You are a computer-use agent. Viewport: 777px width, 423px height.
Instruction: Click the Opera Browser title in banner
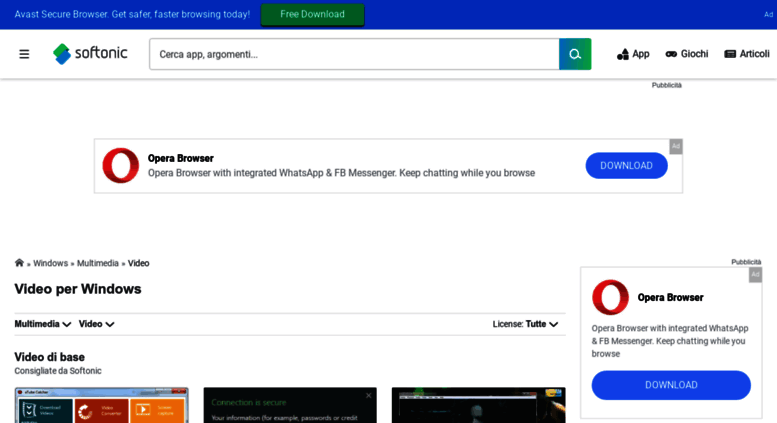tap(181, 159)
